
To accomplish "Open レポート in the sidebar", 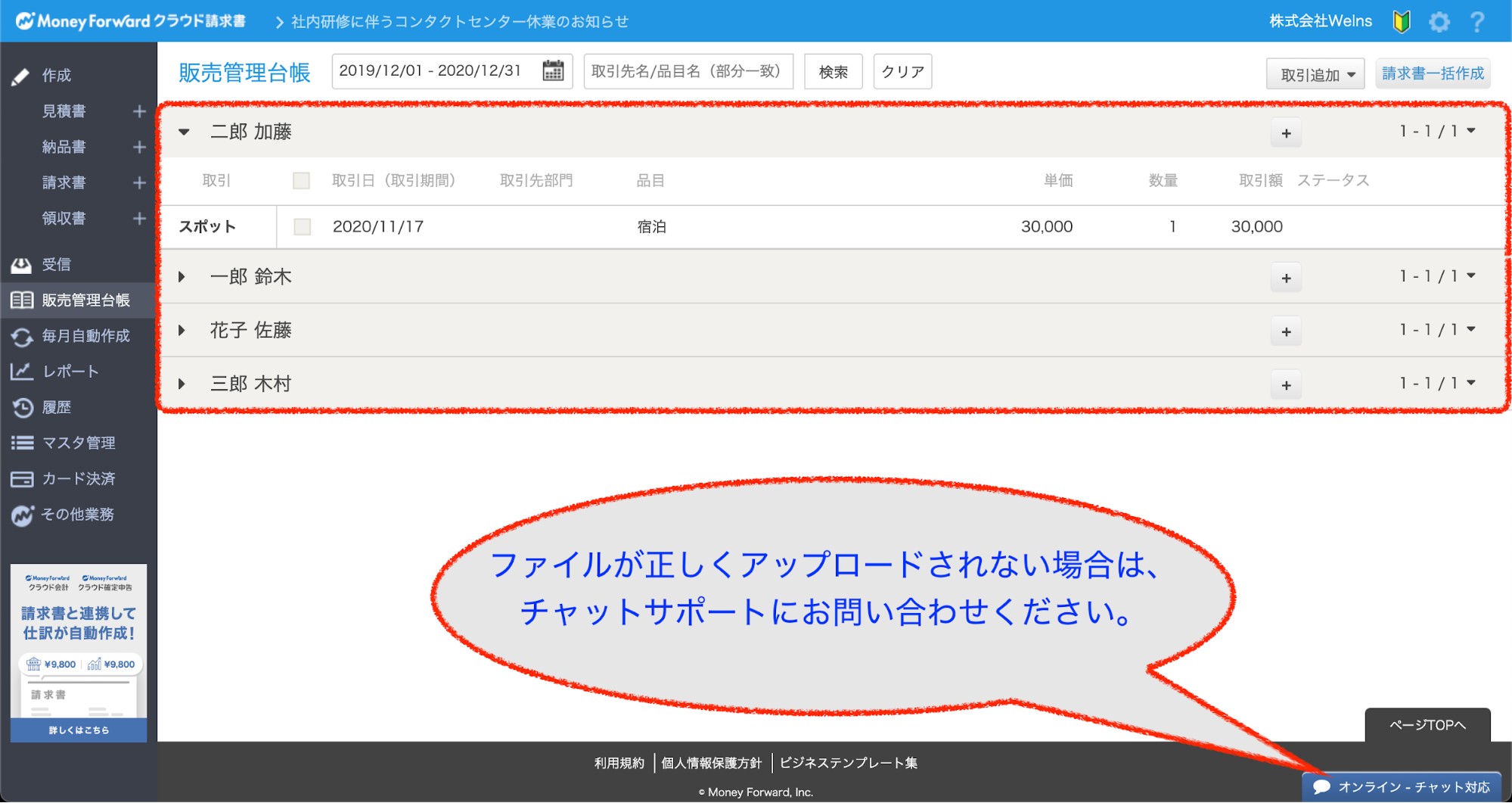I will tap(70, 372).
